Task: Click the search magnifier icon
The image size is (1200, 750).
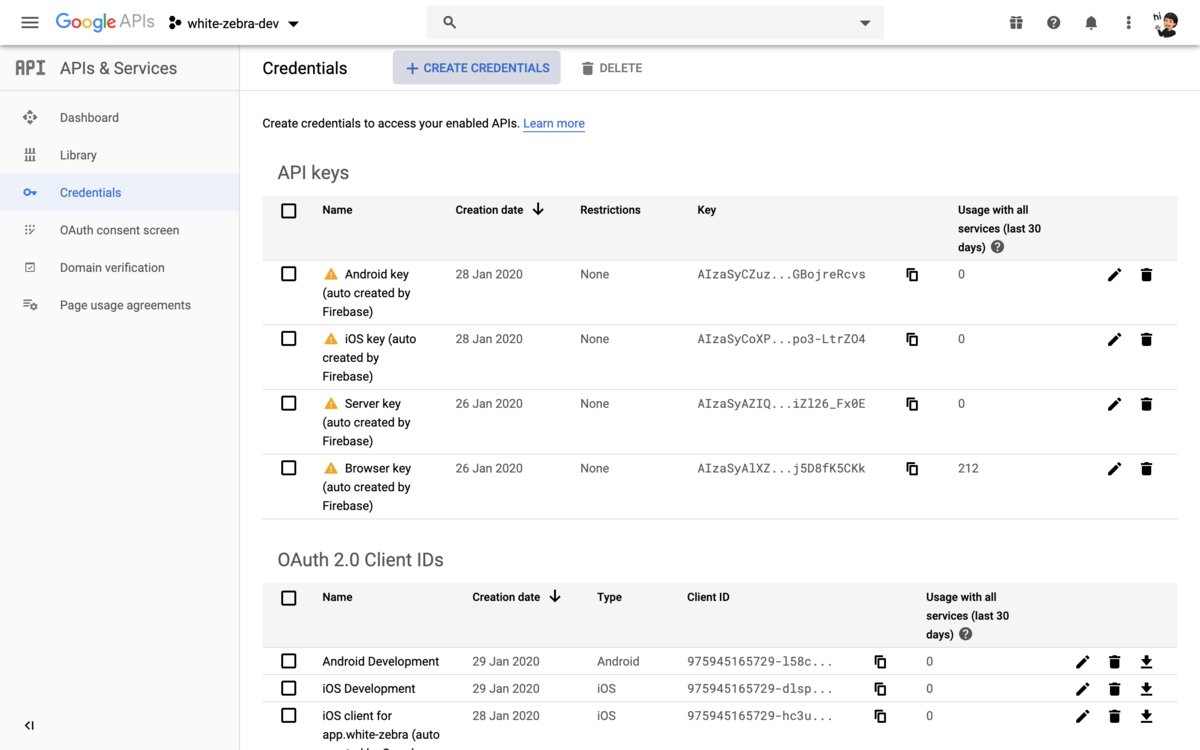Action: pos(449,22)
